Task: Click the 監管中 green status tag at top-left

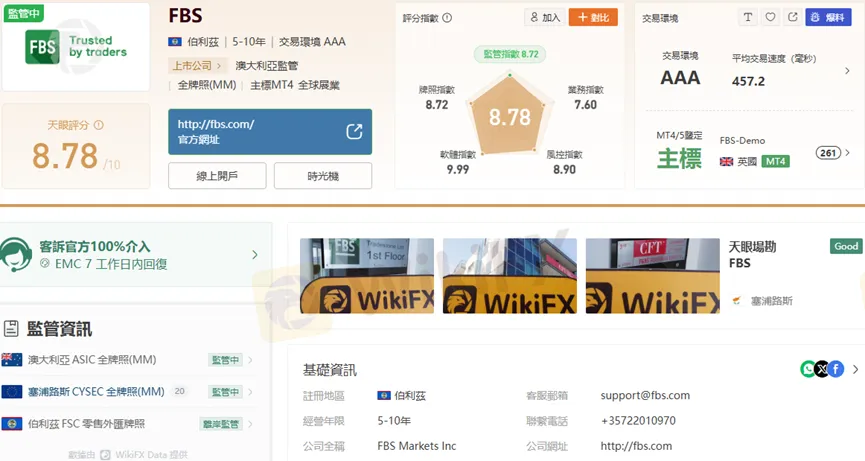Action: click(24, 13)
